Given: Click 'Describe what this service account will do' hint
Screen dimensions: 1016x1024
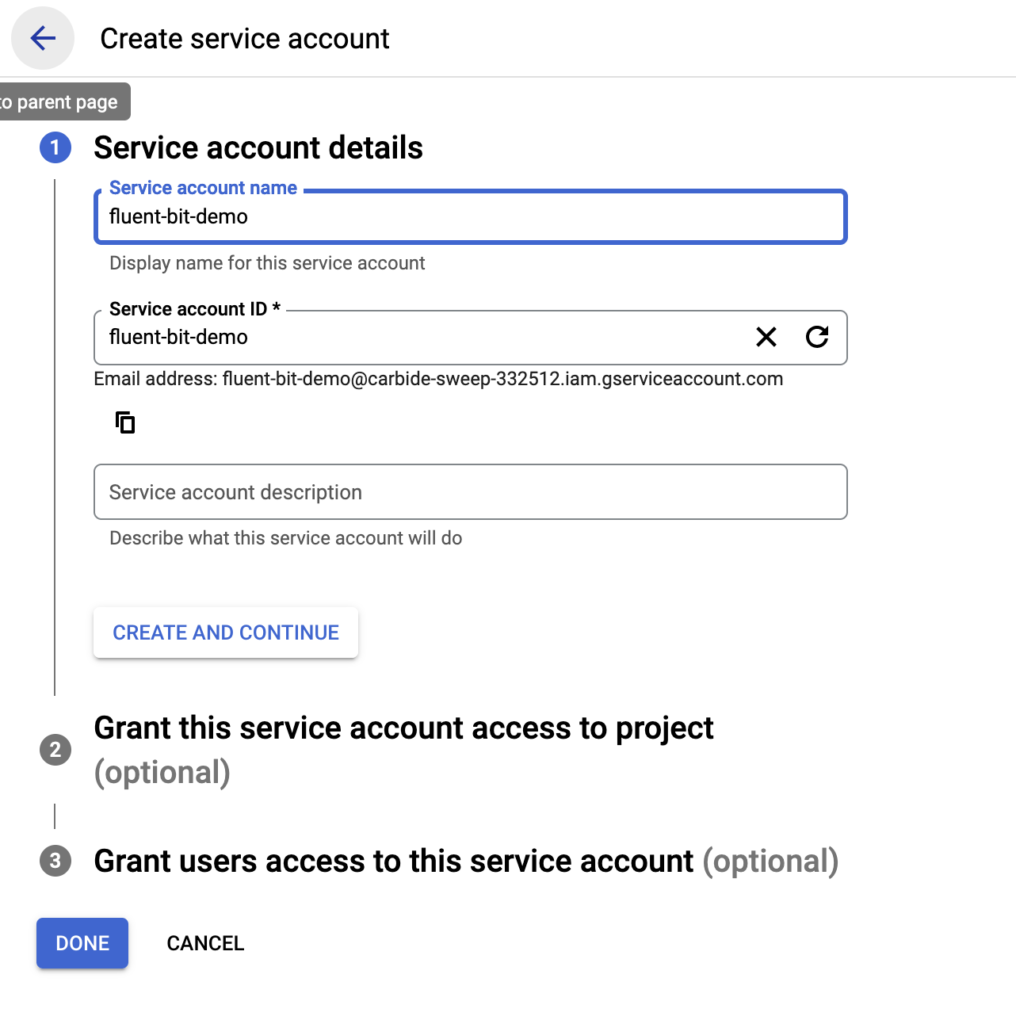Looking at the screenshot, I should pyautogui.click(x=285, y=538).
